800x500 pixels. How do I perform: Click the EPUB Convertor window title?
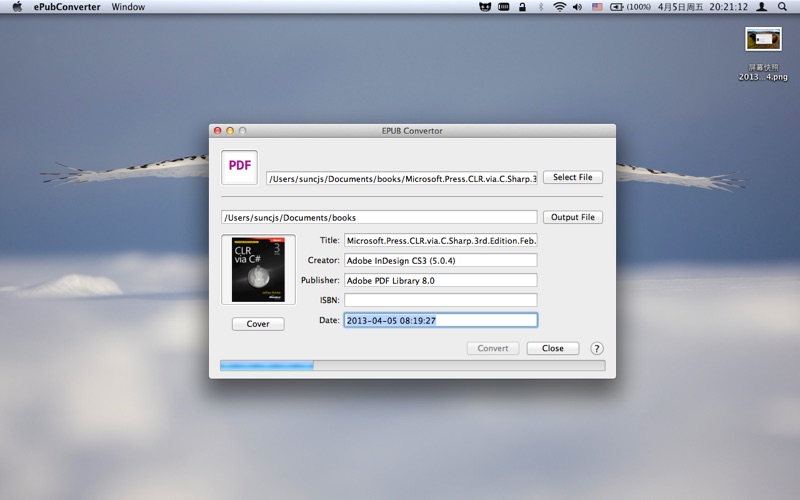click(412, 131)
